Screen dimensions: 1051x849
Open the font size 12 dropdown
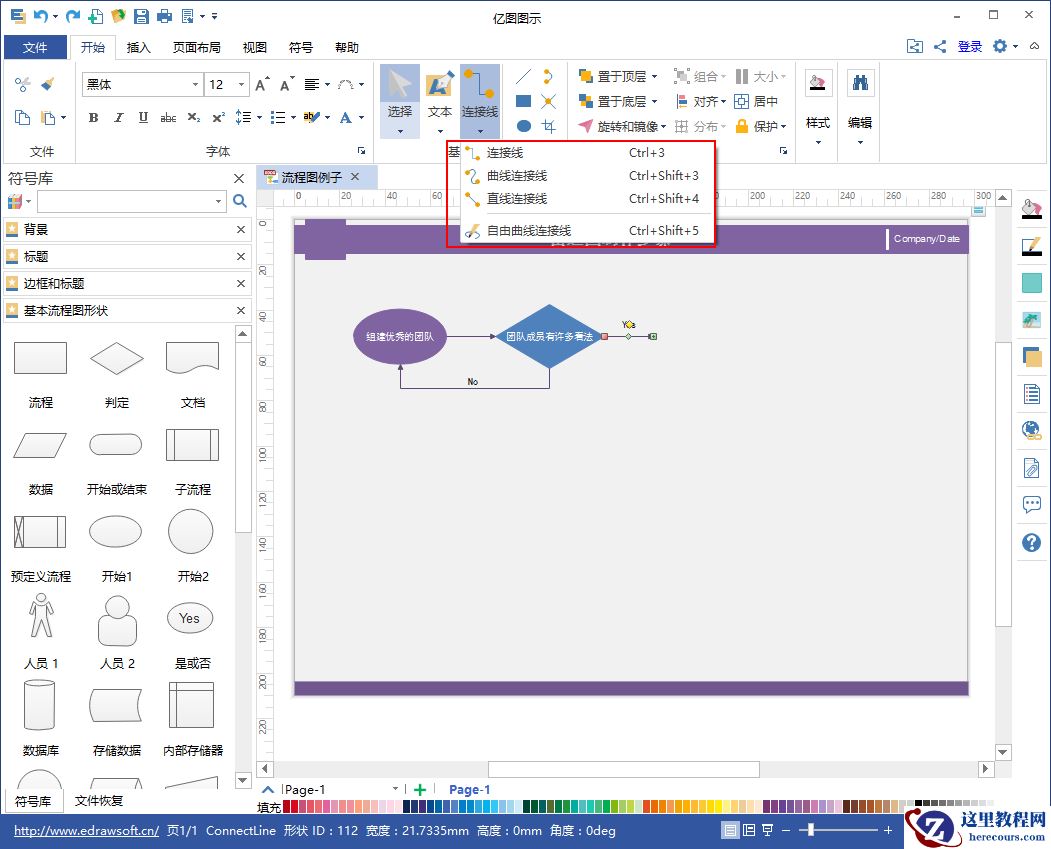(241, 84)
